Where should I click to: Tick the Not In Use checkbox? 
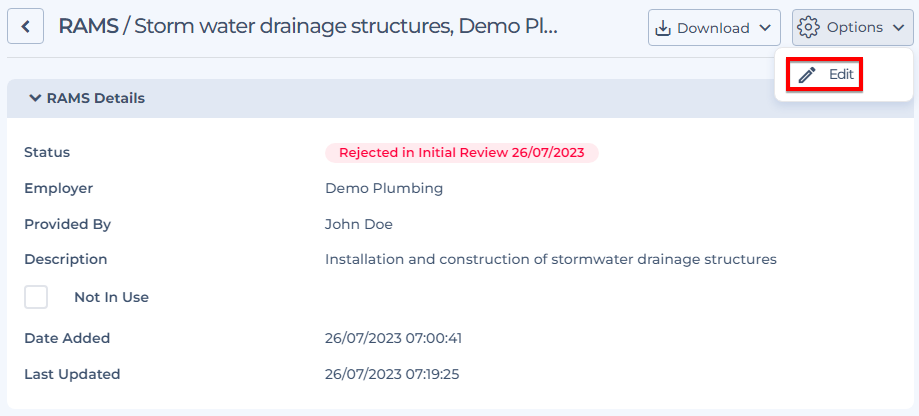coord(36,297)
